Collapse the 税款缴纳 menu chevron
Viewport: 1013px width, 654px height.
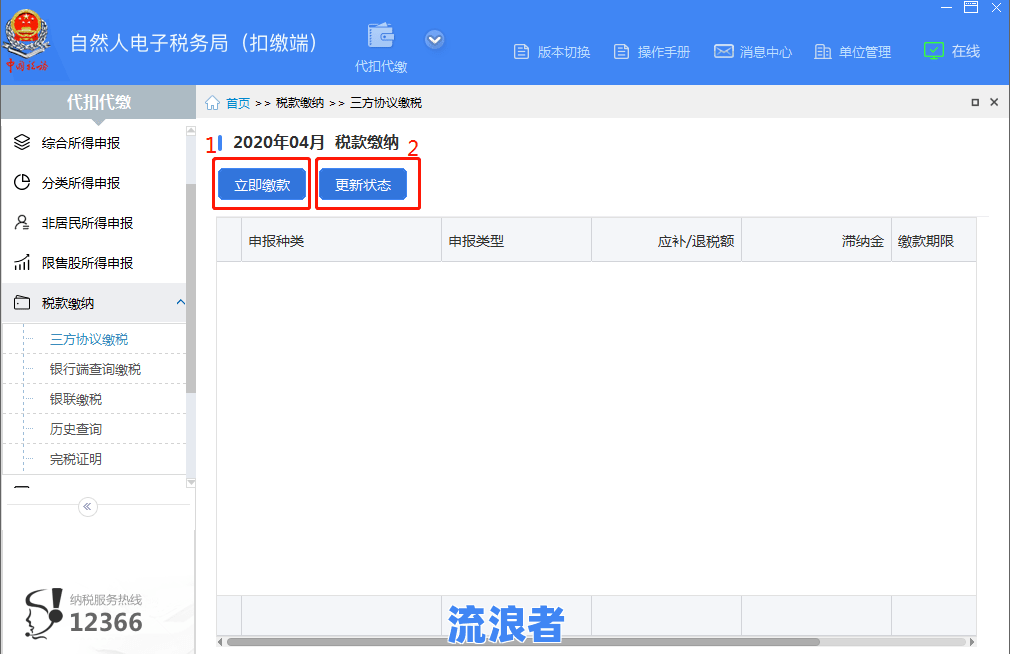tap(180, 302)
